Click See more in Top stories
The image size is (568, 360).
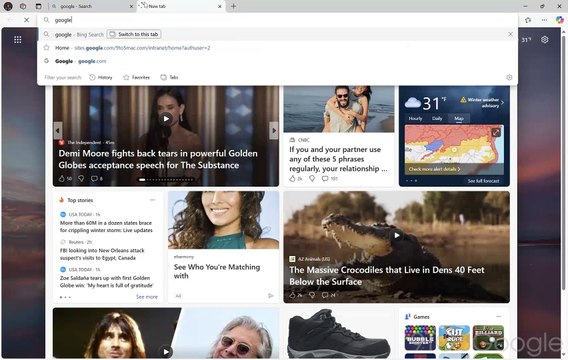pos(147,297)
